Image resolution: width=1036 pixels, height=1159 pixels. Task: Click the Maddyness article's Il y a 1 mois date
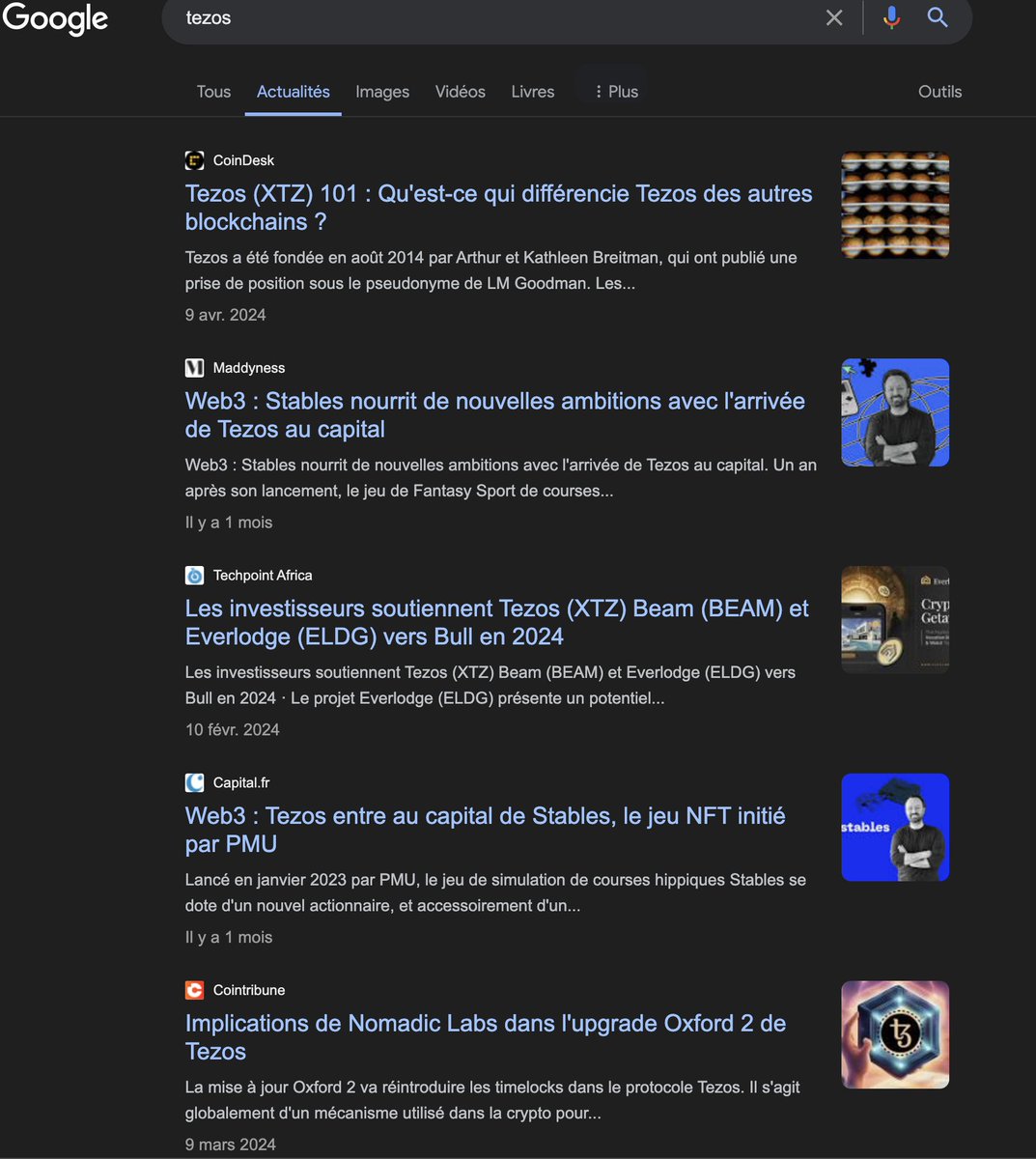click(229, 523)
